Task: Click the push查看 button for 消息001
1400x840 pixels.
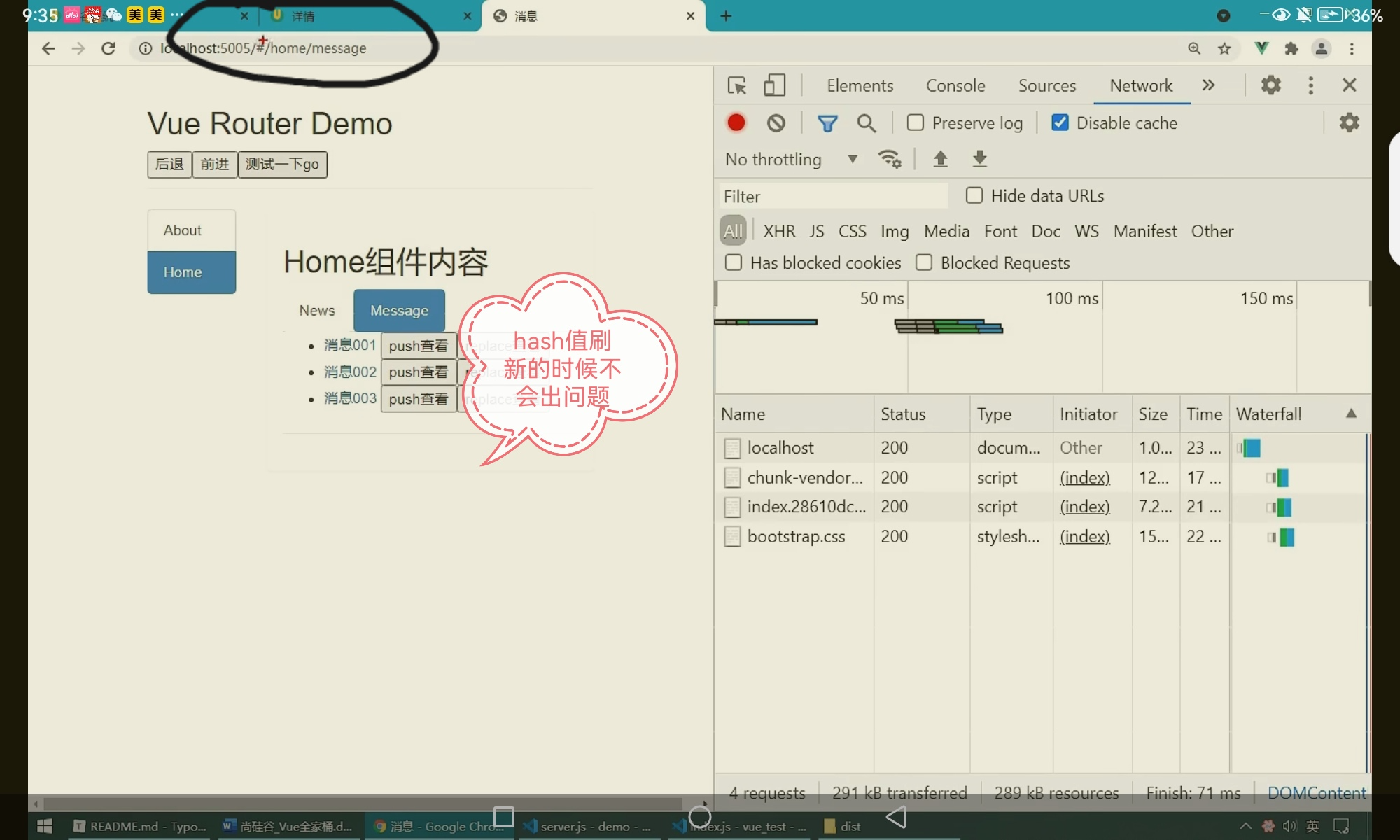Action: pyautogui.click(x=419, y=346)
